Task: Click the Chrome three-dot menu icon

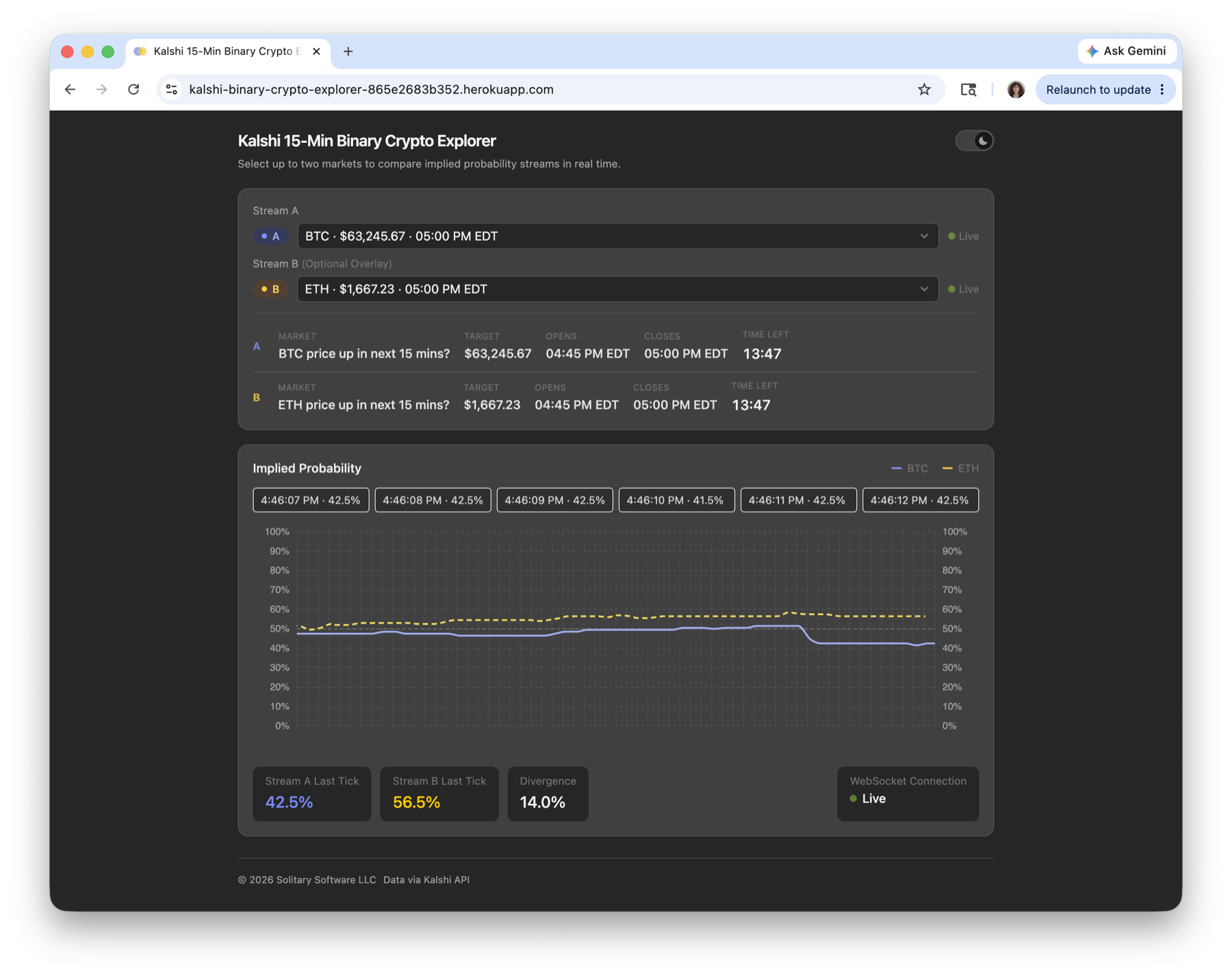Action: pyautogui.click(x=1162, y=90)
